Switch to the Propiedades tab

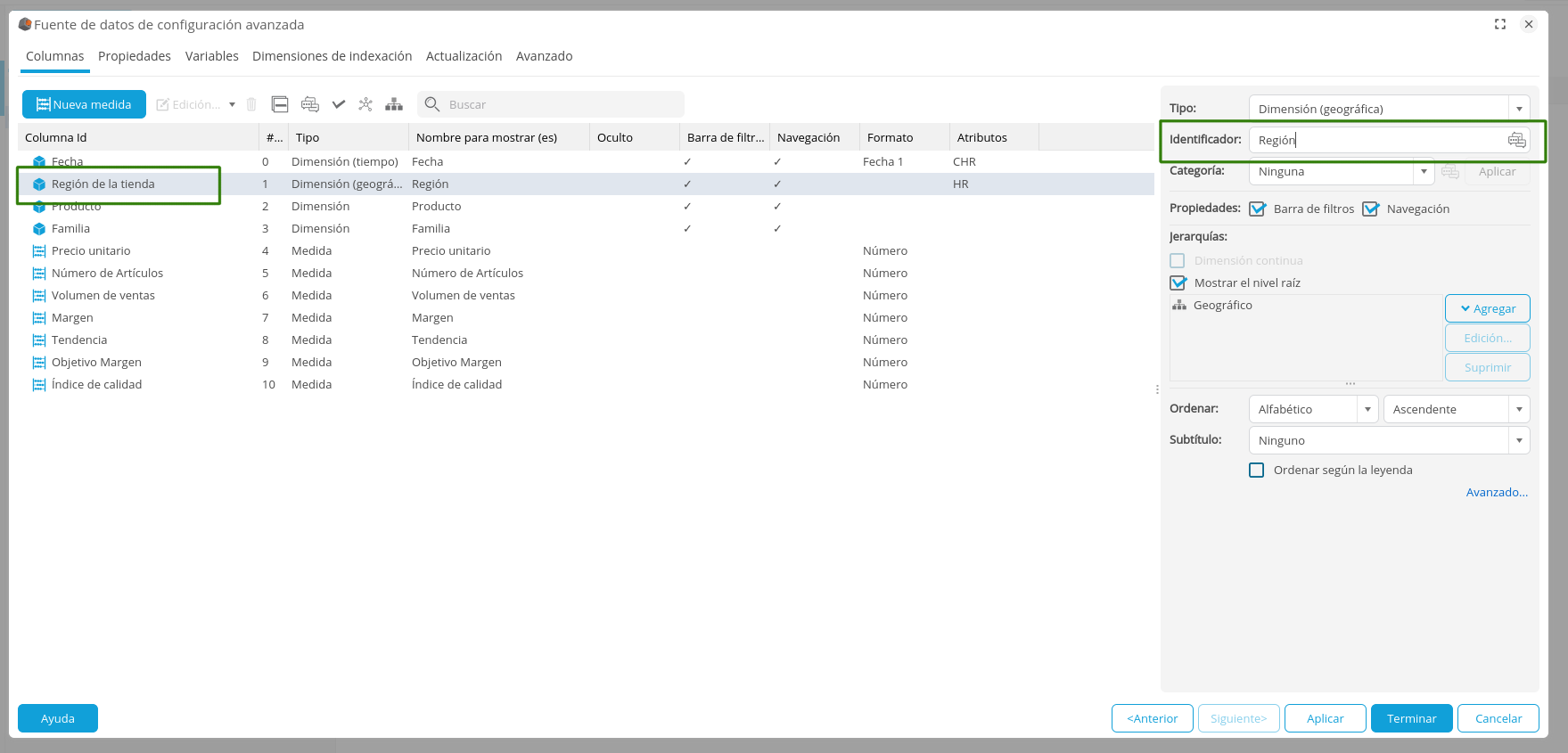pos(135,56)
